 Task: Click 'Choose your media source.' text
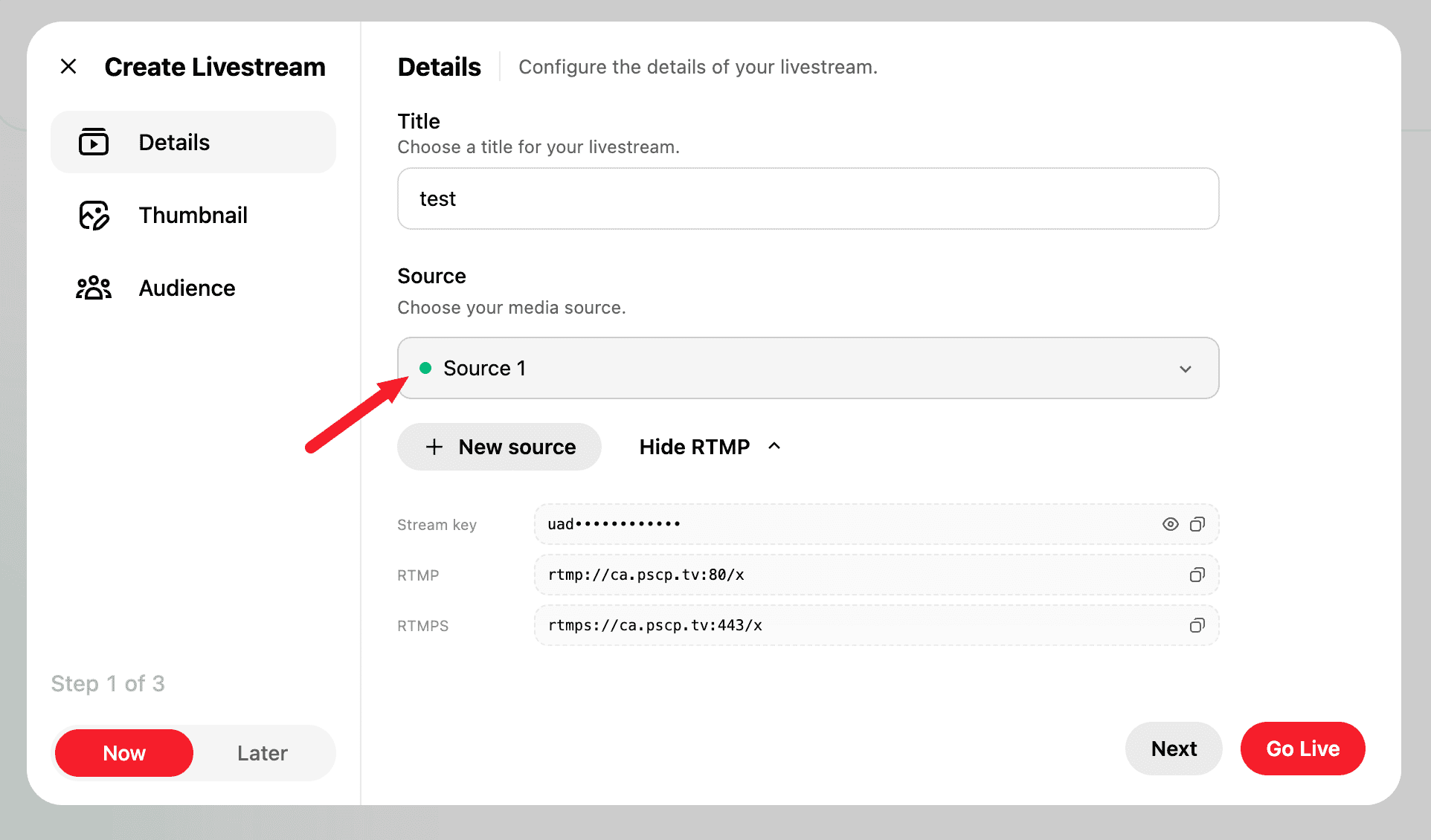512,308
